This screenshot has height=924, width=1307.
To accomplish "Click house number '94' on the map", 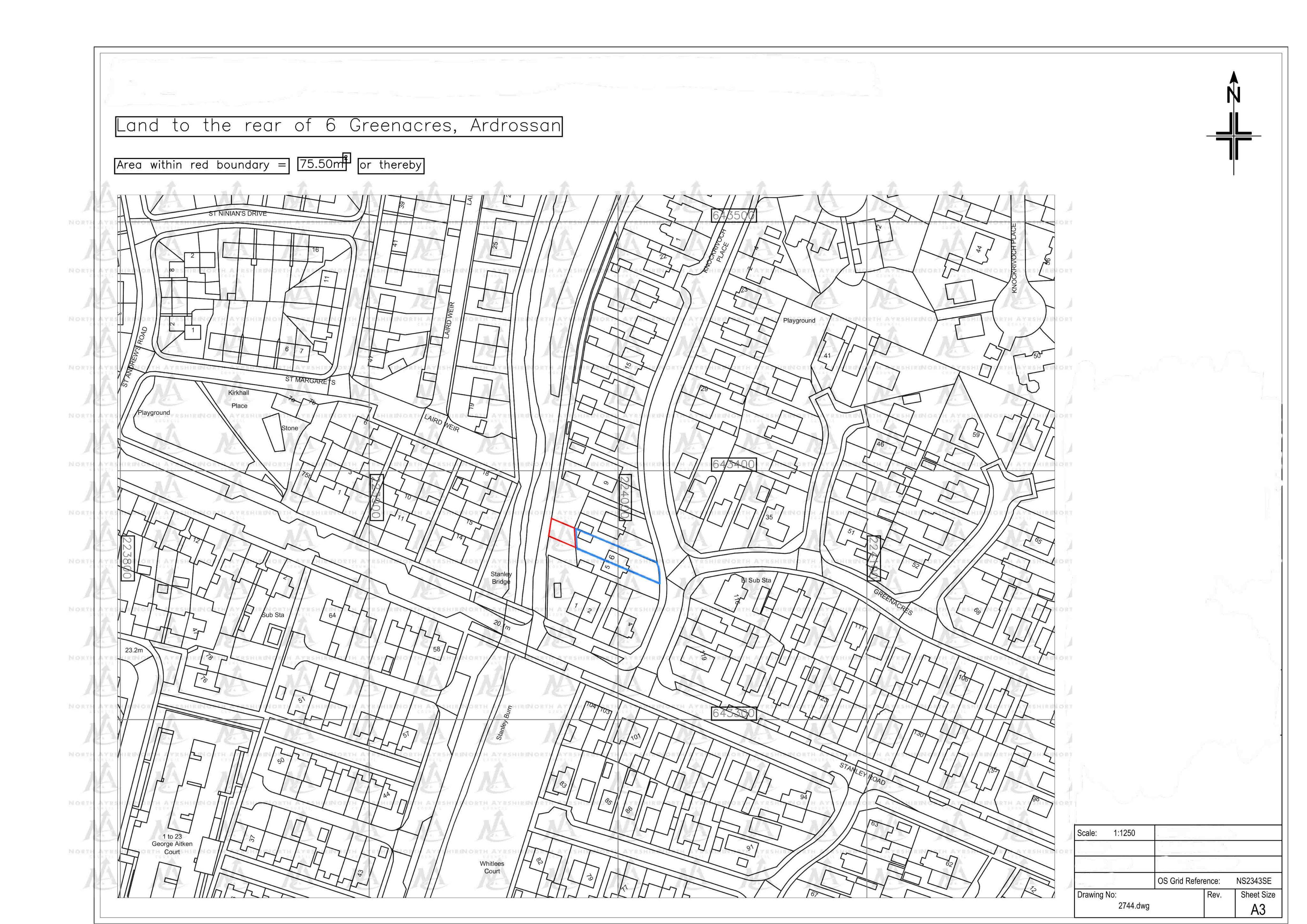I will click(803, 796).
